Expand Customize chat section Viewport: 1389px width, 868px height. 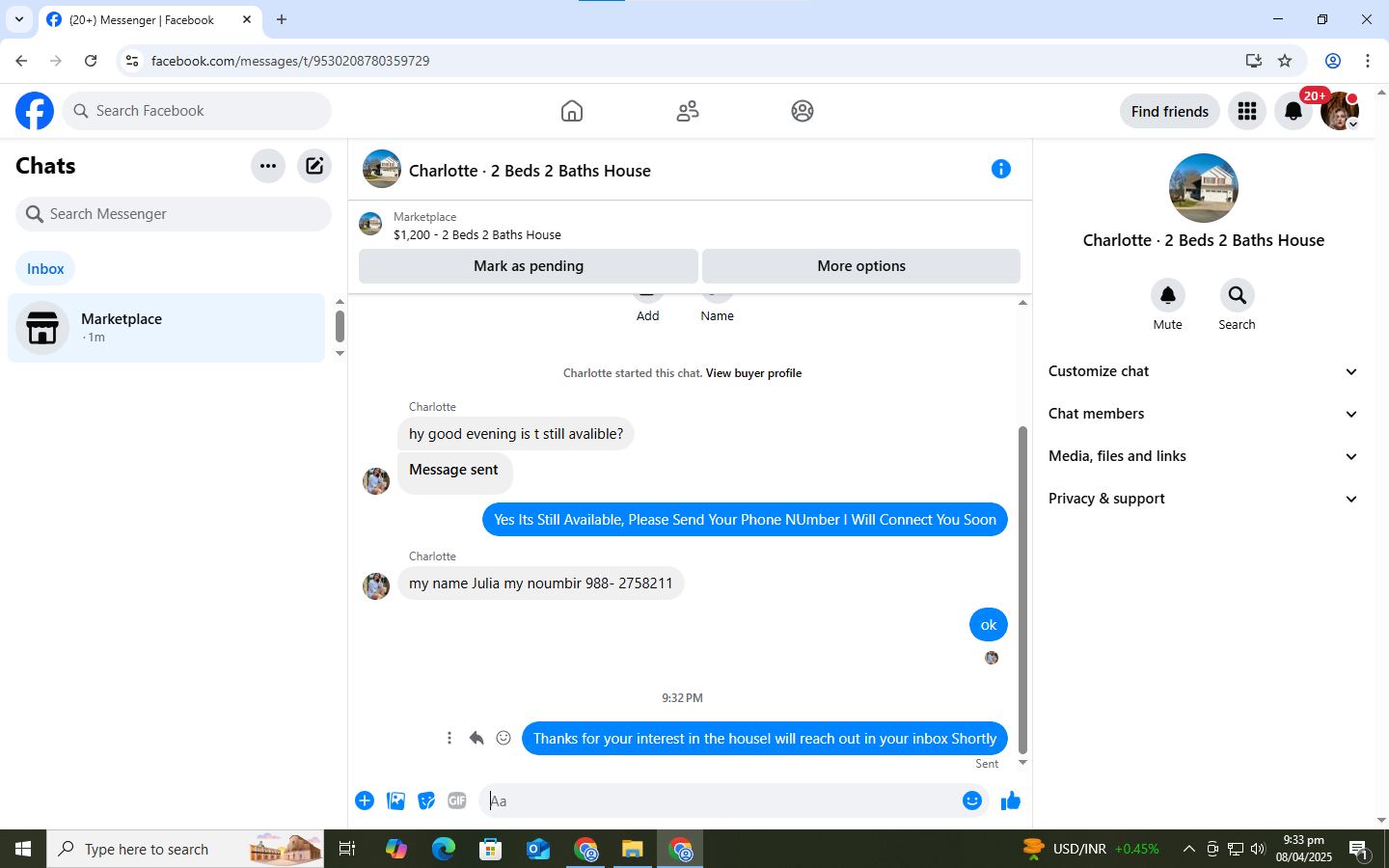click(1204, 371)
